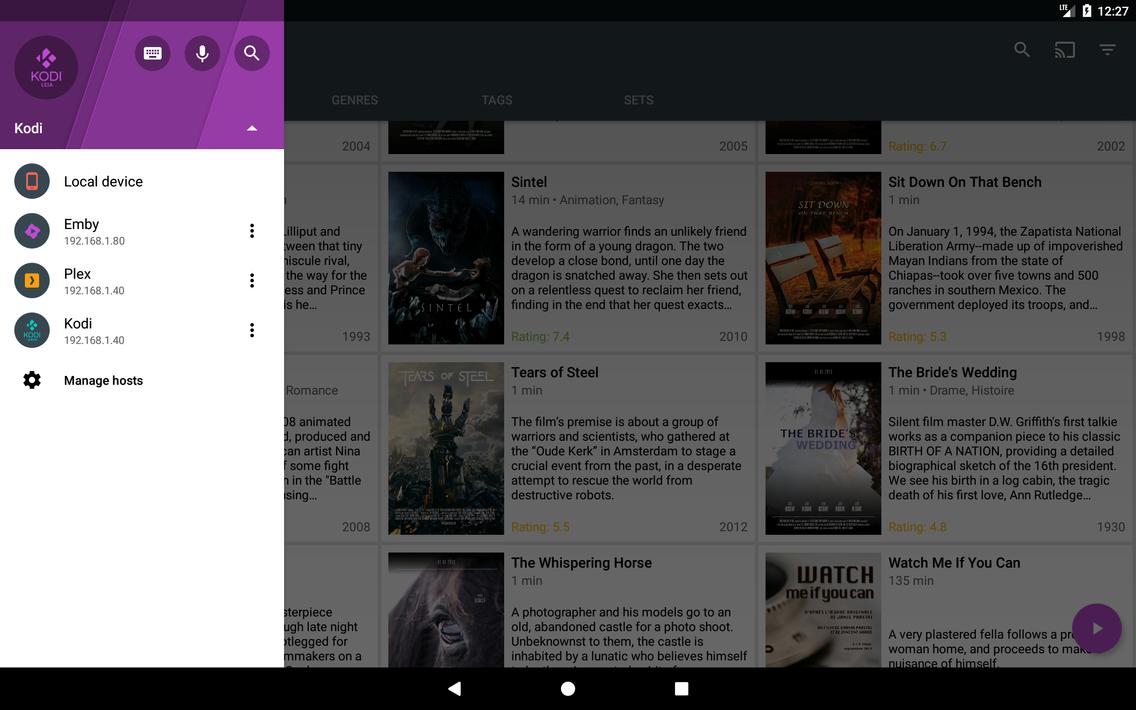The height and width of the screenshot is (710, 1136).
Task: Click Rating: 5.3 on Sit Down card
Action: click(917, 337)
